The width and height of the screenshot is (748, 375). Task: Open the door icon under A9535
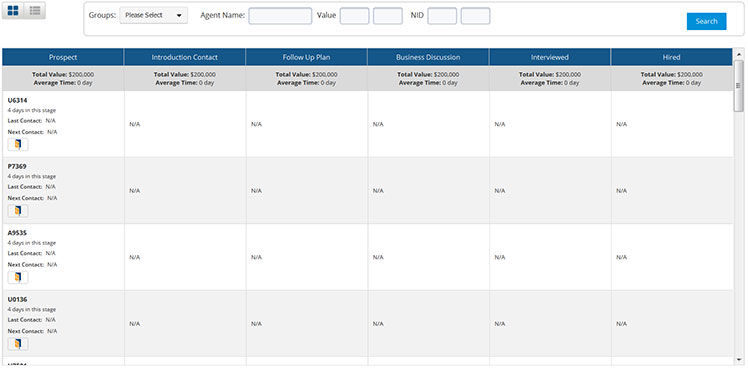18,277
